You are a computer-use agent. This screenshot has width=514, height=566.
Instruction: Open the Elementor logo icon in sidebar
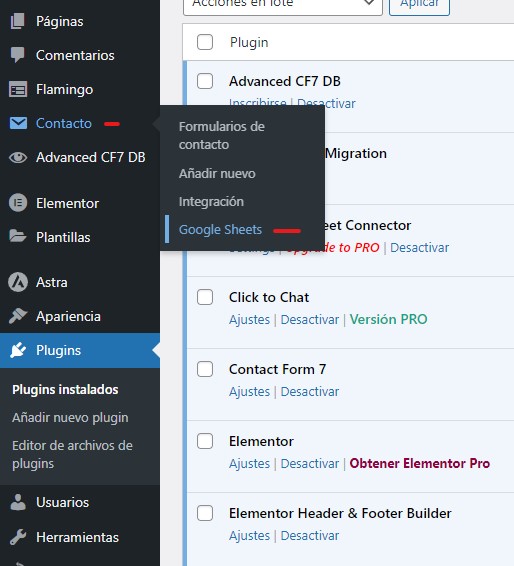[18, 203]
